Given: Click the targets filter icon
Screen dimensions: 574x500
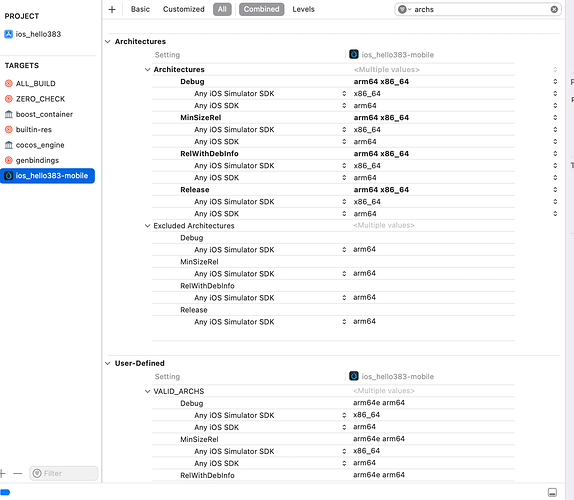Looking at the screenshot, I should click(37, 473).
